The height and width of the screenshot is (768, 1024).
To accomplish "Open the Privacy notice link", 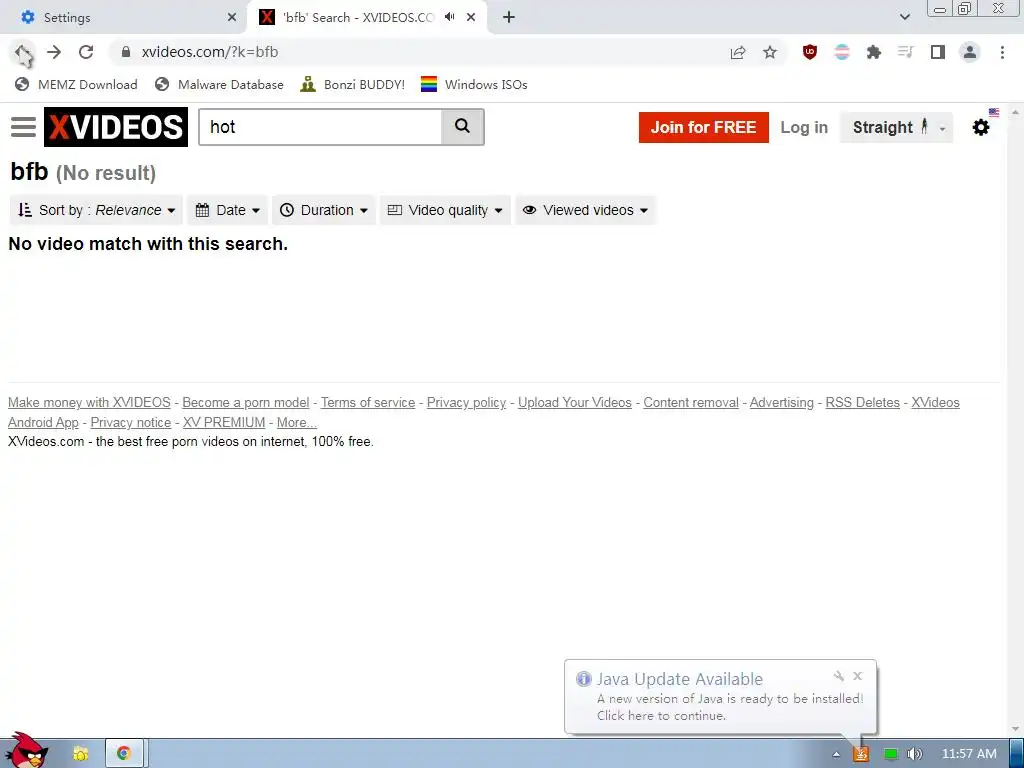I will click(131, 423).
